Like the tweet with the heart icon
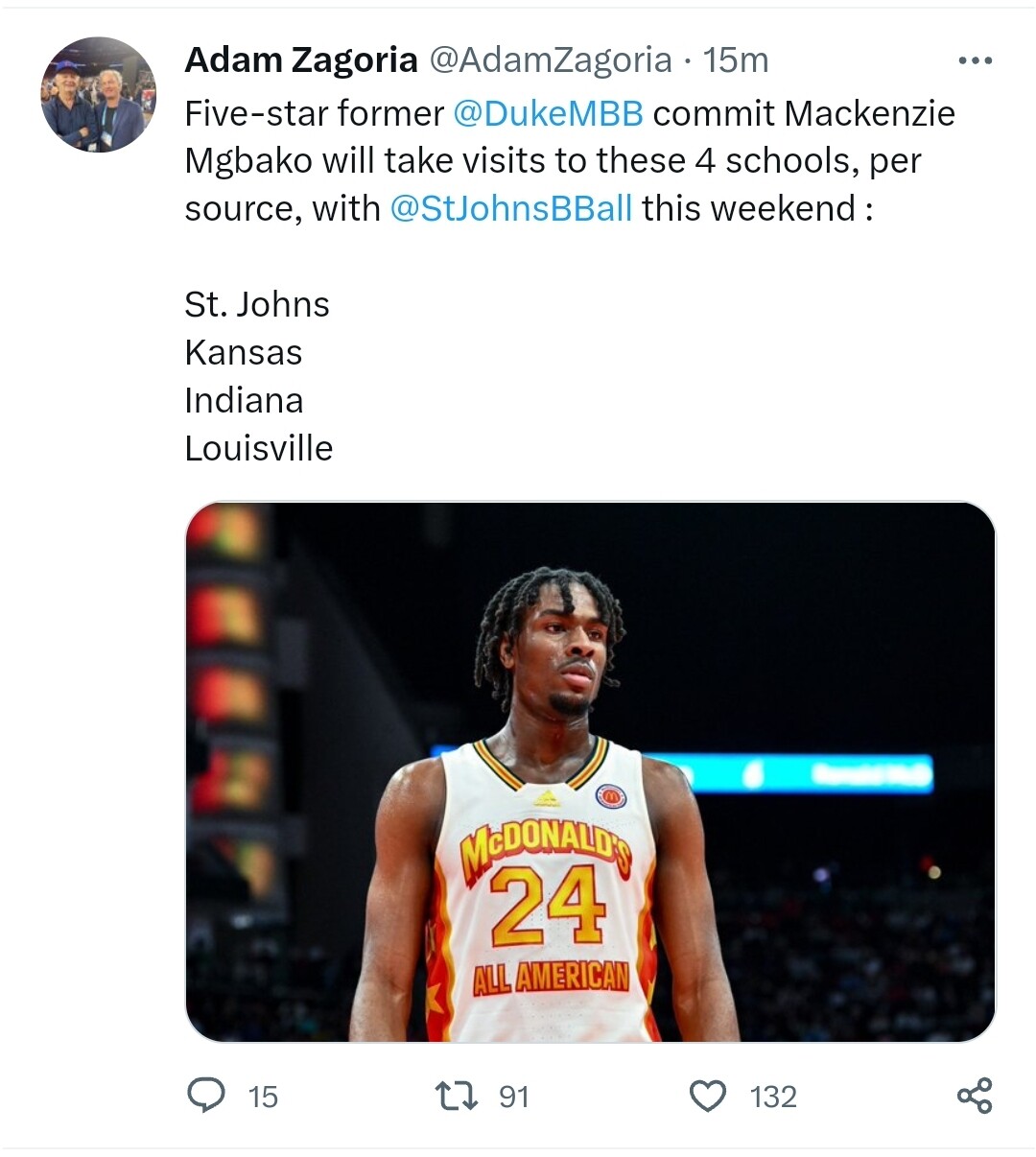Screen dimensions: 1036x1157 pyautogui.click(x=708, y=1096)
